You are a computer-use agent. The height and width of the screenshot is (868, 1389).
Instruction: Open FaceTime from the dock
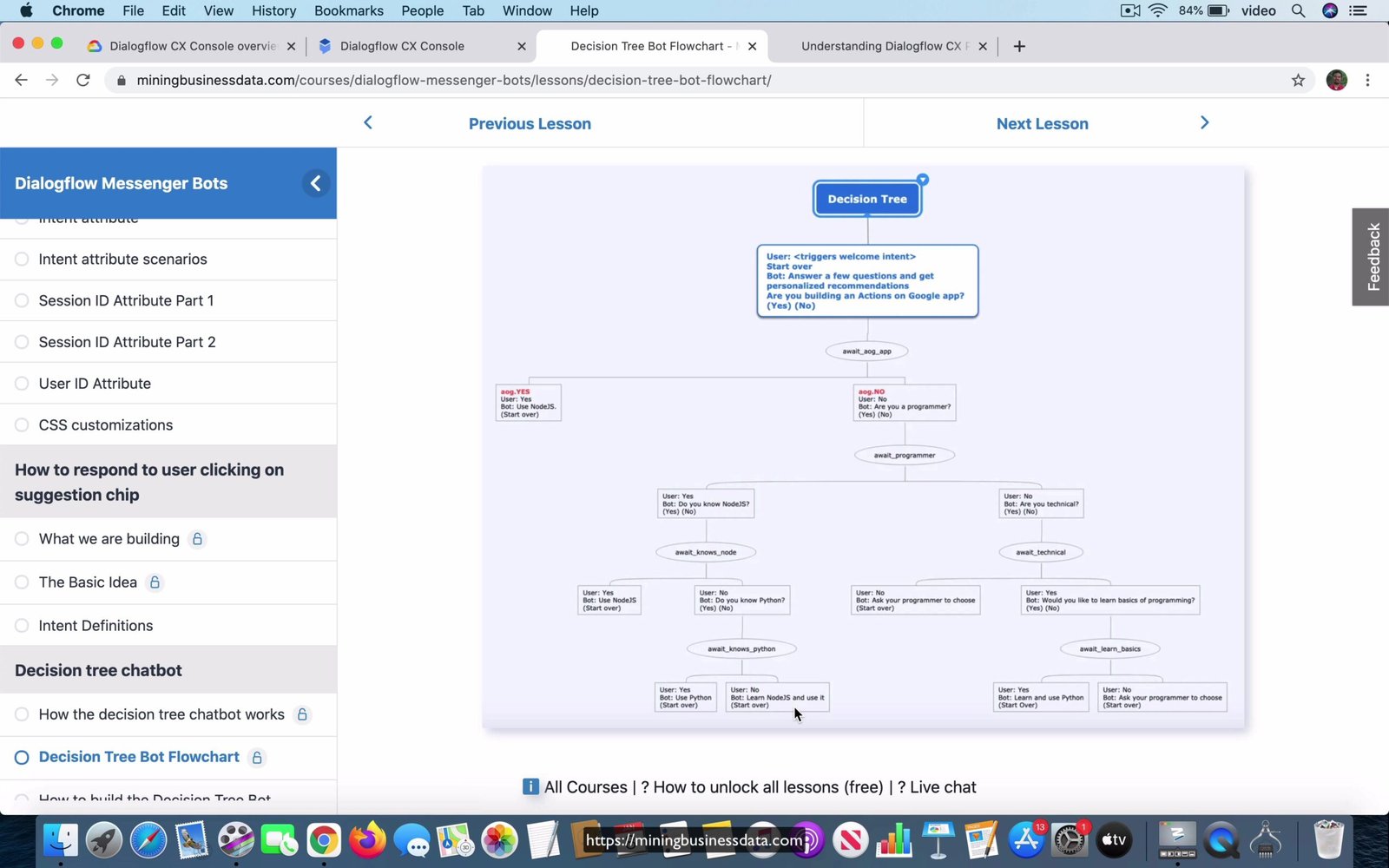point(280,839)
